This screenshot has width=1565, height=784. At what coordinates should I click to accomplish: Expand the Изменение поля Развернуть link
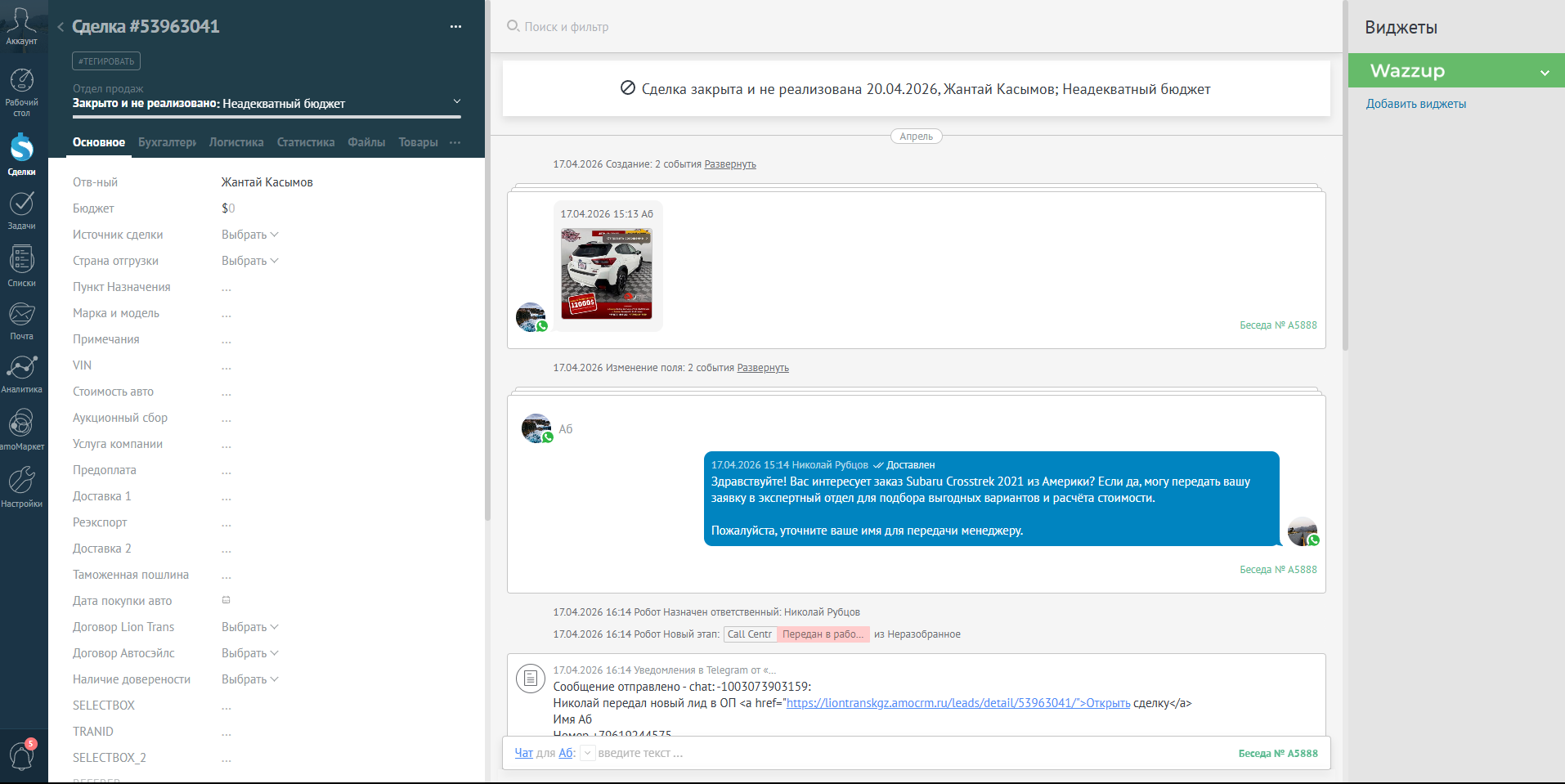pos(763,368)
